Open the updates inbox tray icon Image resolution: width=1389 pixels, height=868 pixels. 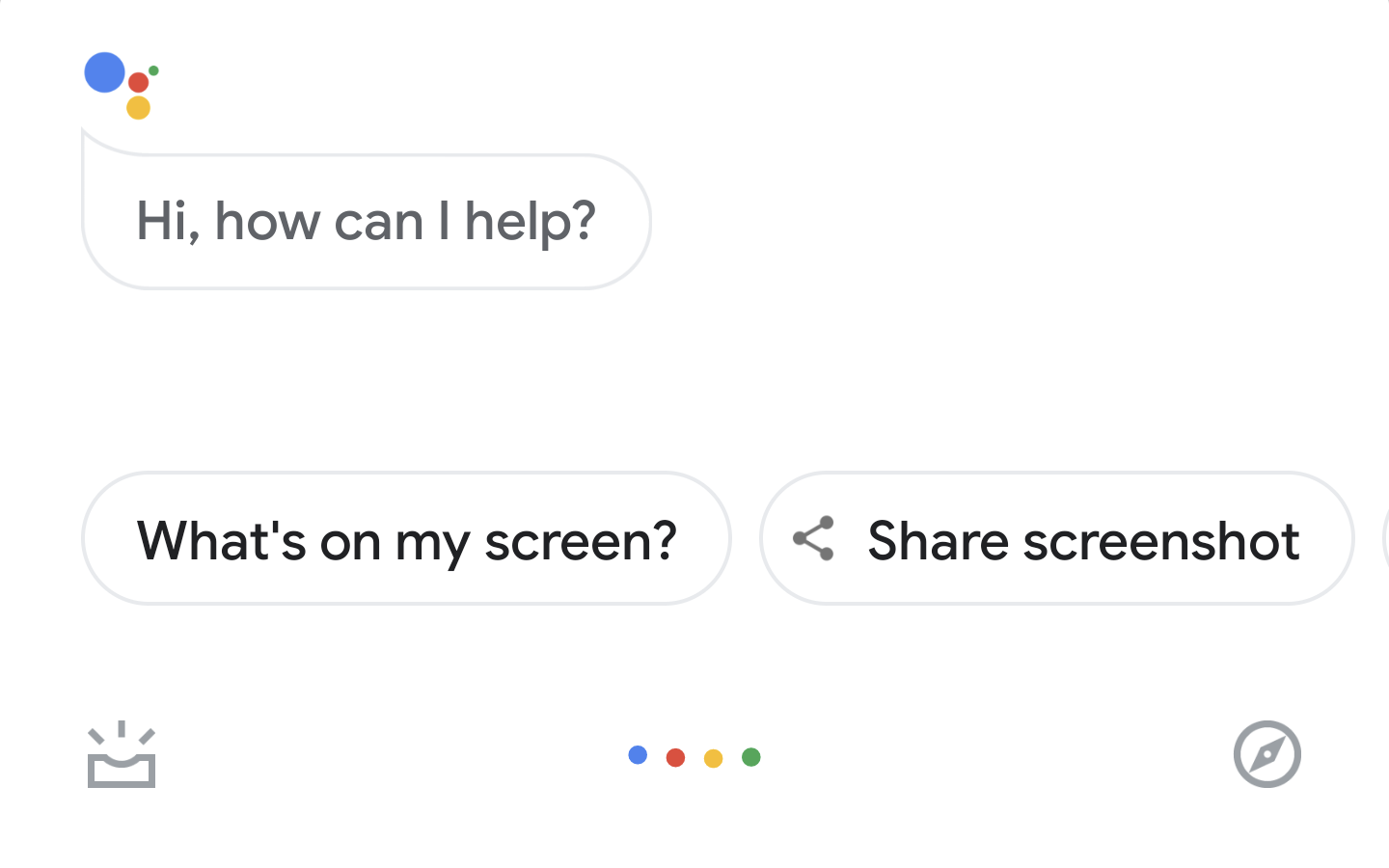point(122,756)
